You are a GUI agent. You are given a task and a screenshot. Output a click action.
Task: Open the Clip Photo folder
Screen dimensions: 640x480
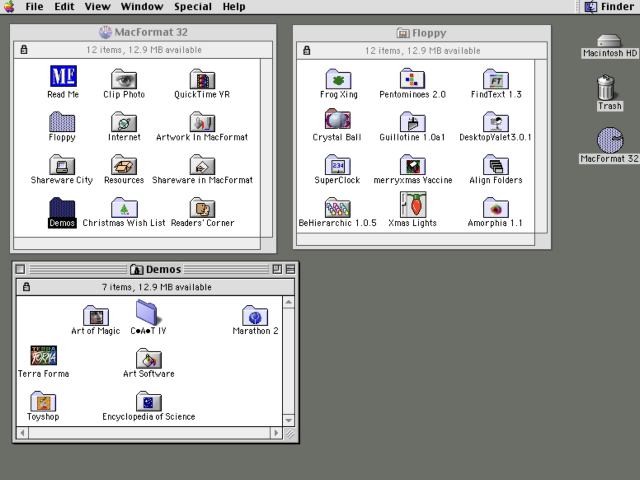coord(124,79)
